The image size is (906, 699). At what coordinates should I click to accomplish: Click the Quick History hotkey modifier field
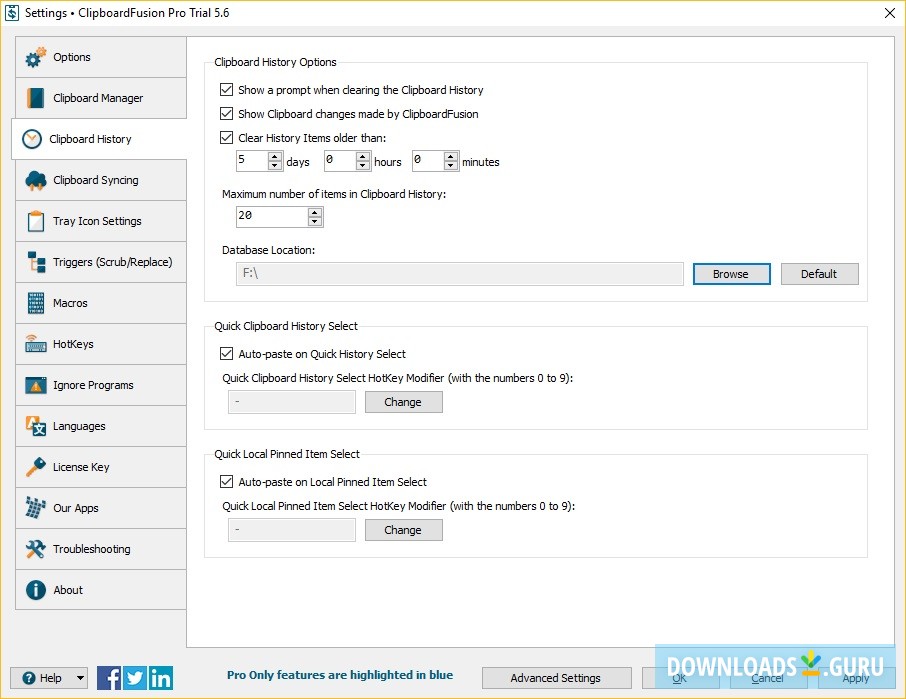(x=292, y=402)
